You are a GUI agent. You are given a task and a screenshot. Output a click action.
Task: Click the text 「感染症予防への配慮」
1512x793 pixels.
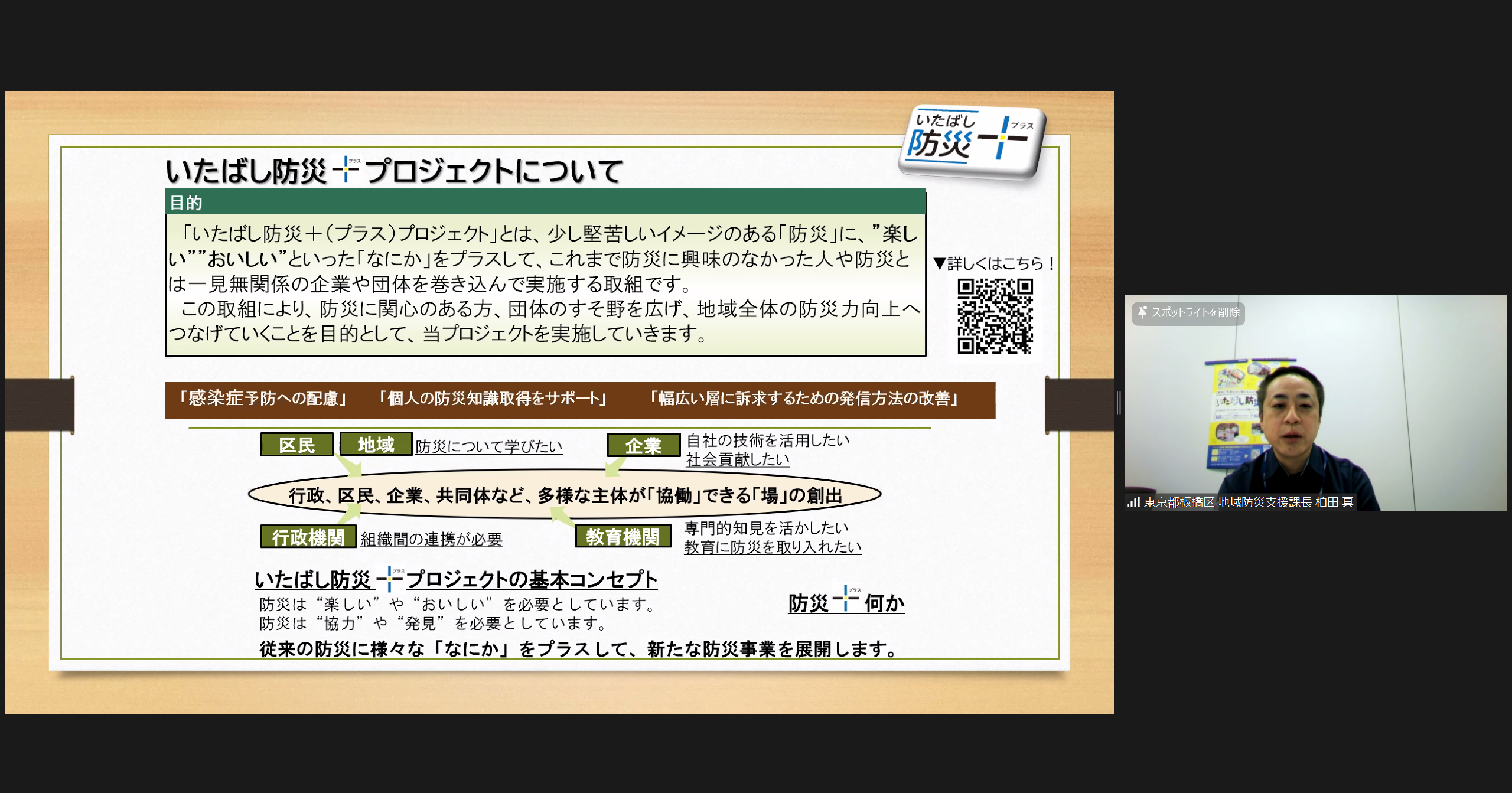263,399
